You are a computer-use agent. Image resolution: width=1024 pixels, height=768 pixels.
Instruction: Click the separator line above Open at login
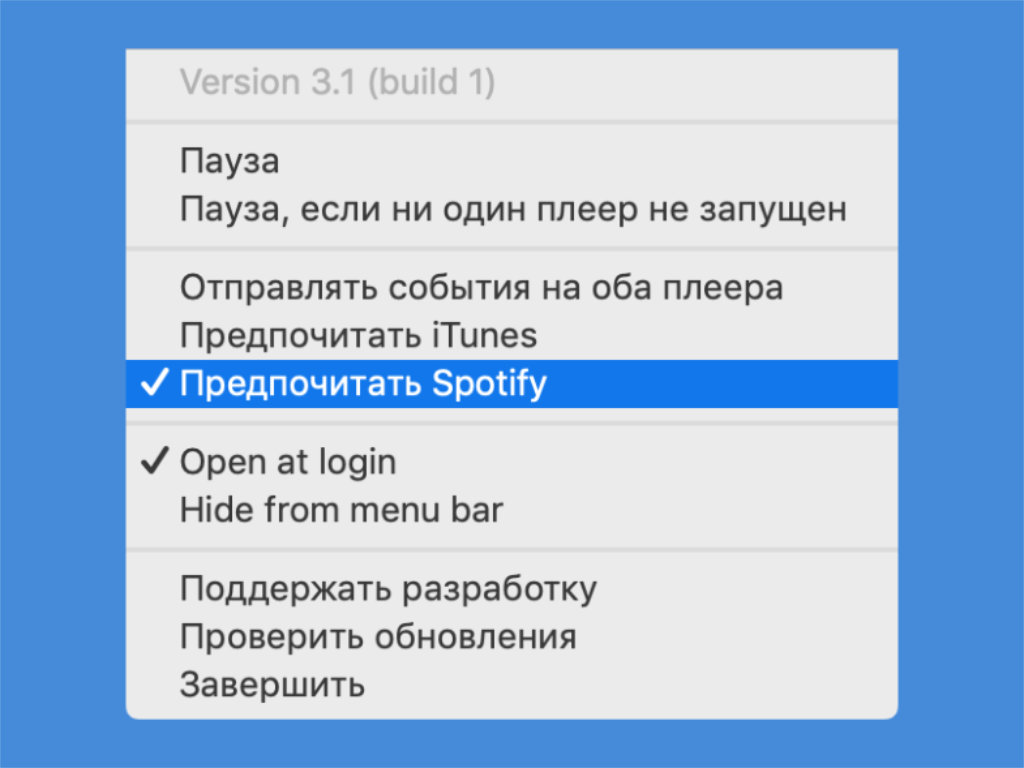[512, 424]
